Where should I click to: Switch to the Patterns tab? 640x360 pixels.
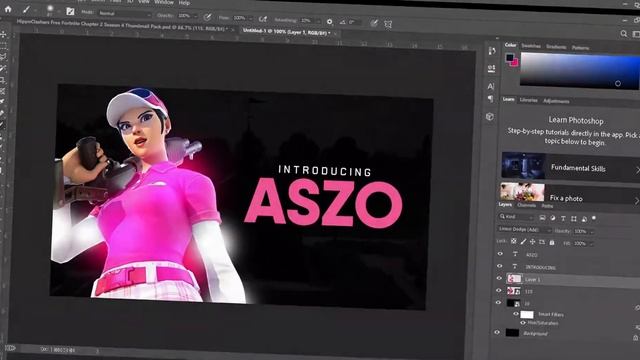point(580,48)
